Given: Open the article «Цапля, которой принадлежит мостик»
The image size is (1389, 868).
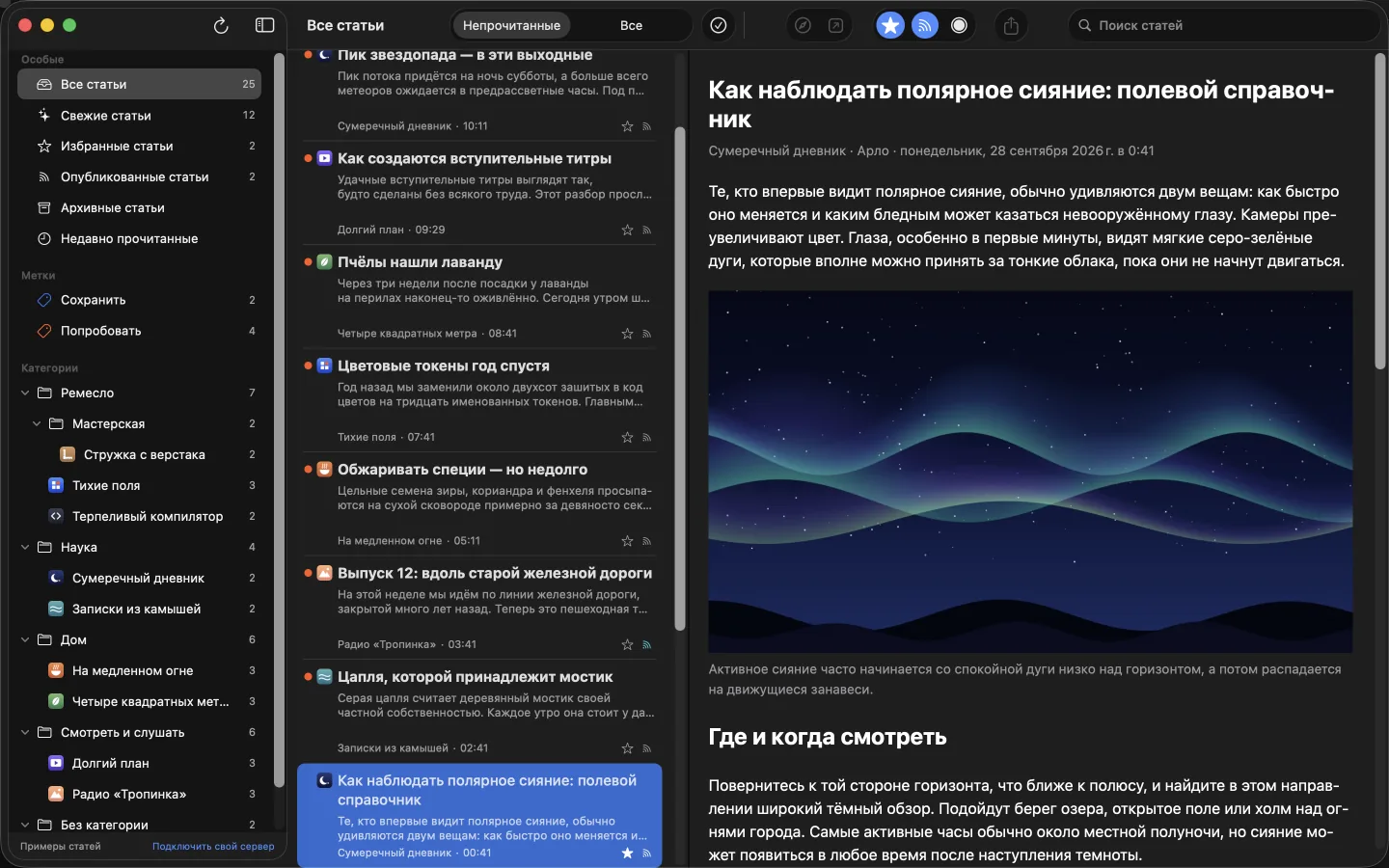Looking at the screenshot, I should (479, 712).
